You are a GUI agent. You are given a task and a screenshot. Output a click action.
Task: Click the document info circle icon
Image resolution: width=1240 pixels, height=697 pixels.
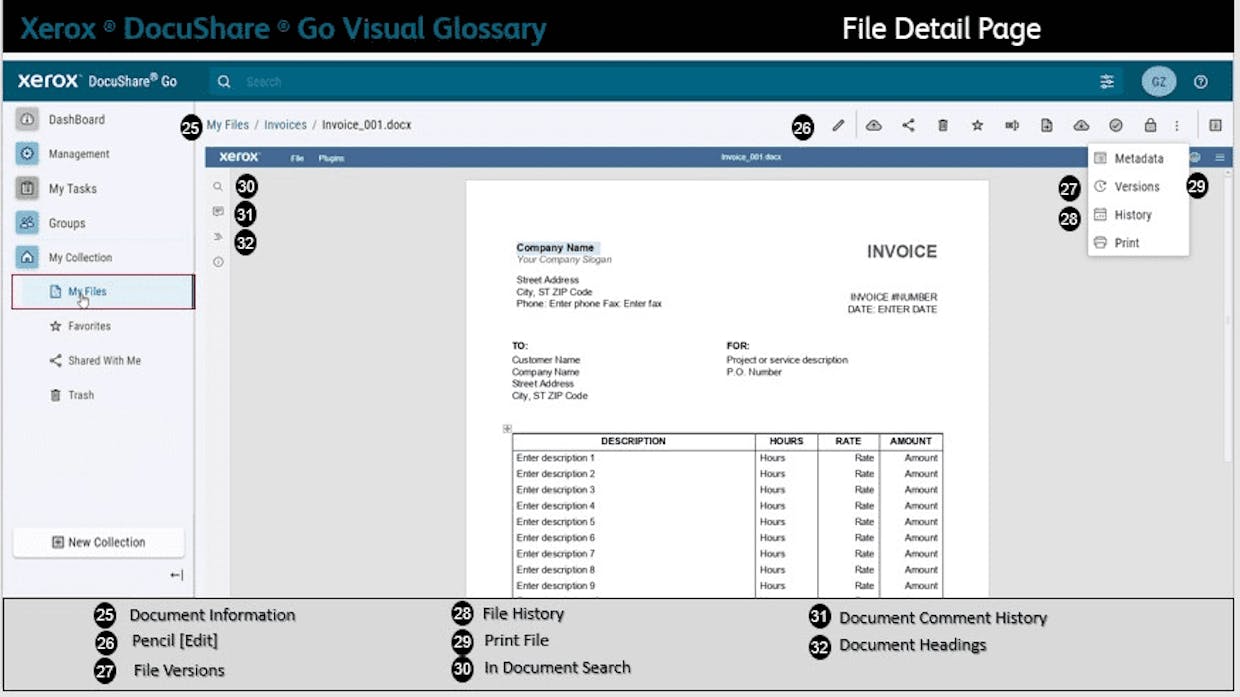[218, 262]
